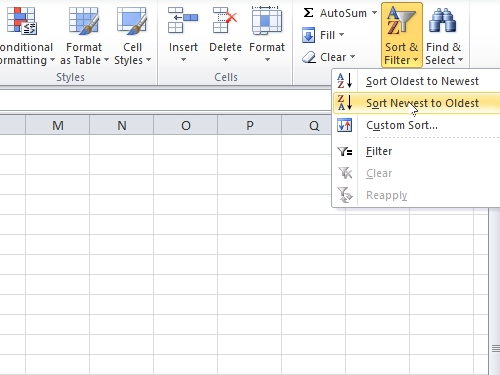This screenshot has width=500, height=375.
Task: Select column M header
Action: [x=58, y=125]
